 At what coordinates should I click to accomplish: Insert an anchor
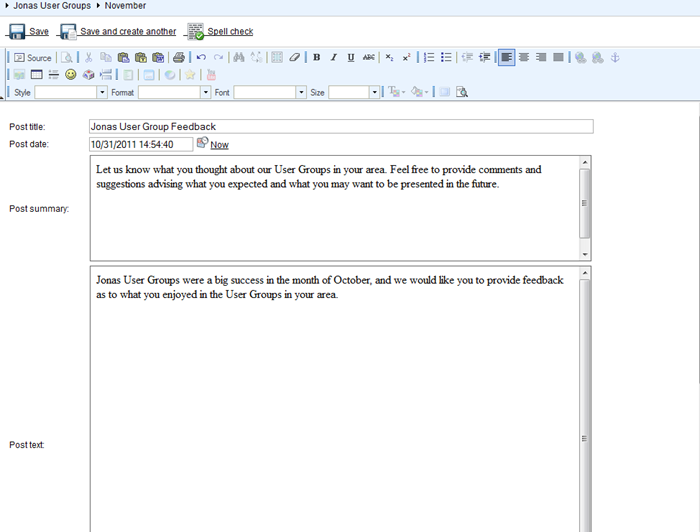[x=615, y=58]
